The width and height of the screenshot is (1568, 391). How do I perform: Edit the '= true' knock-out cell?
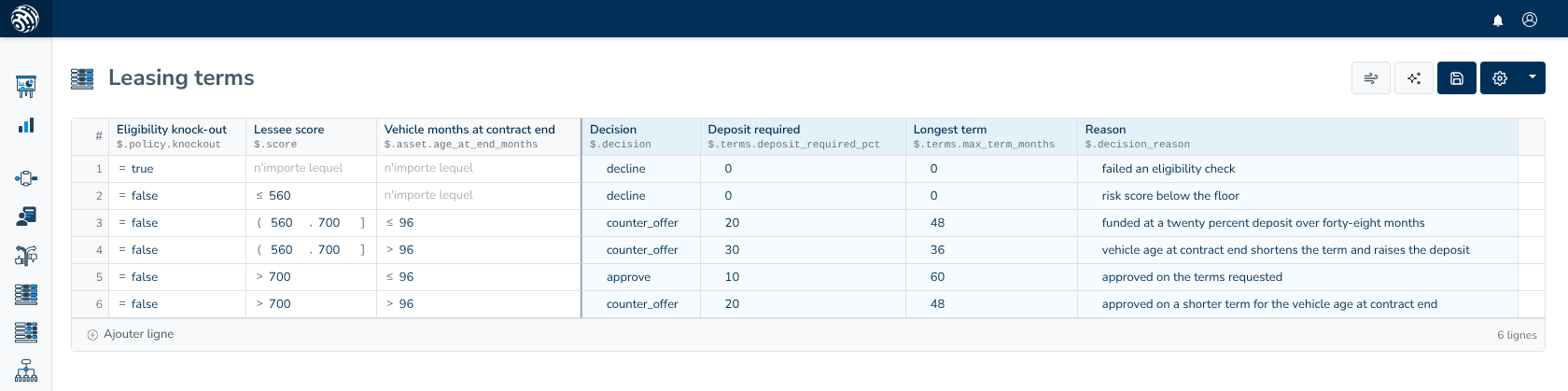[x=177, y=169]
